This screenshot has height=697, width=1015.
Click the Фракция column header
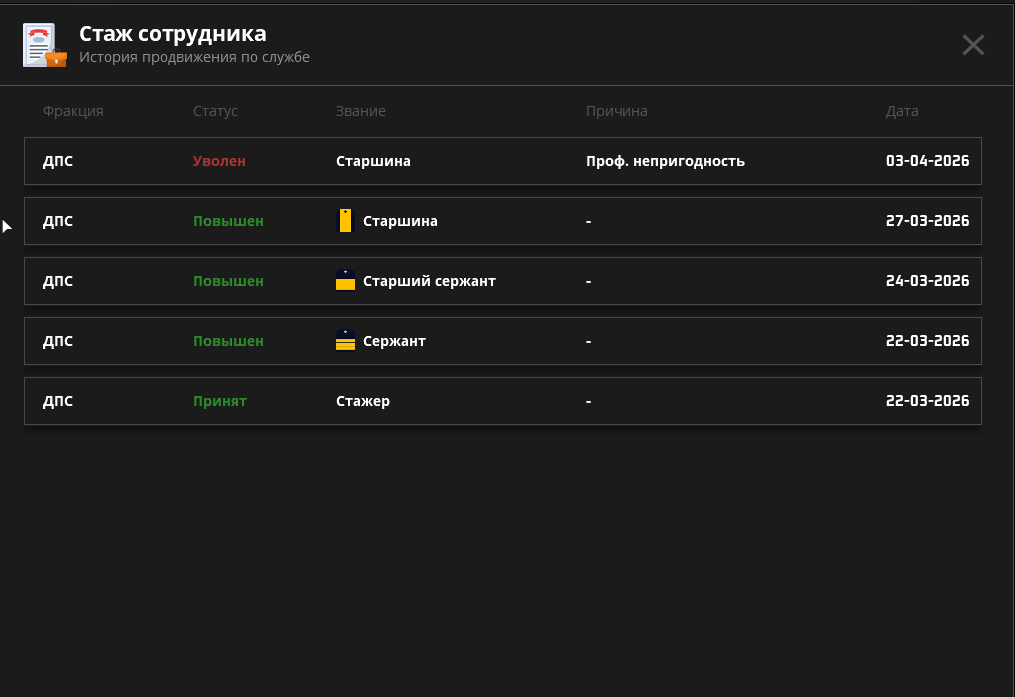point(73,111)
